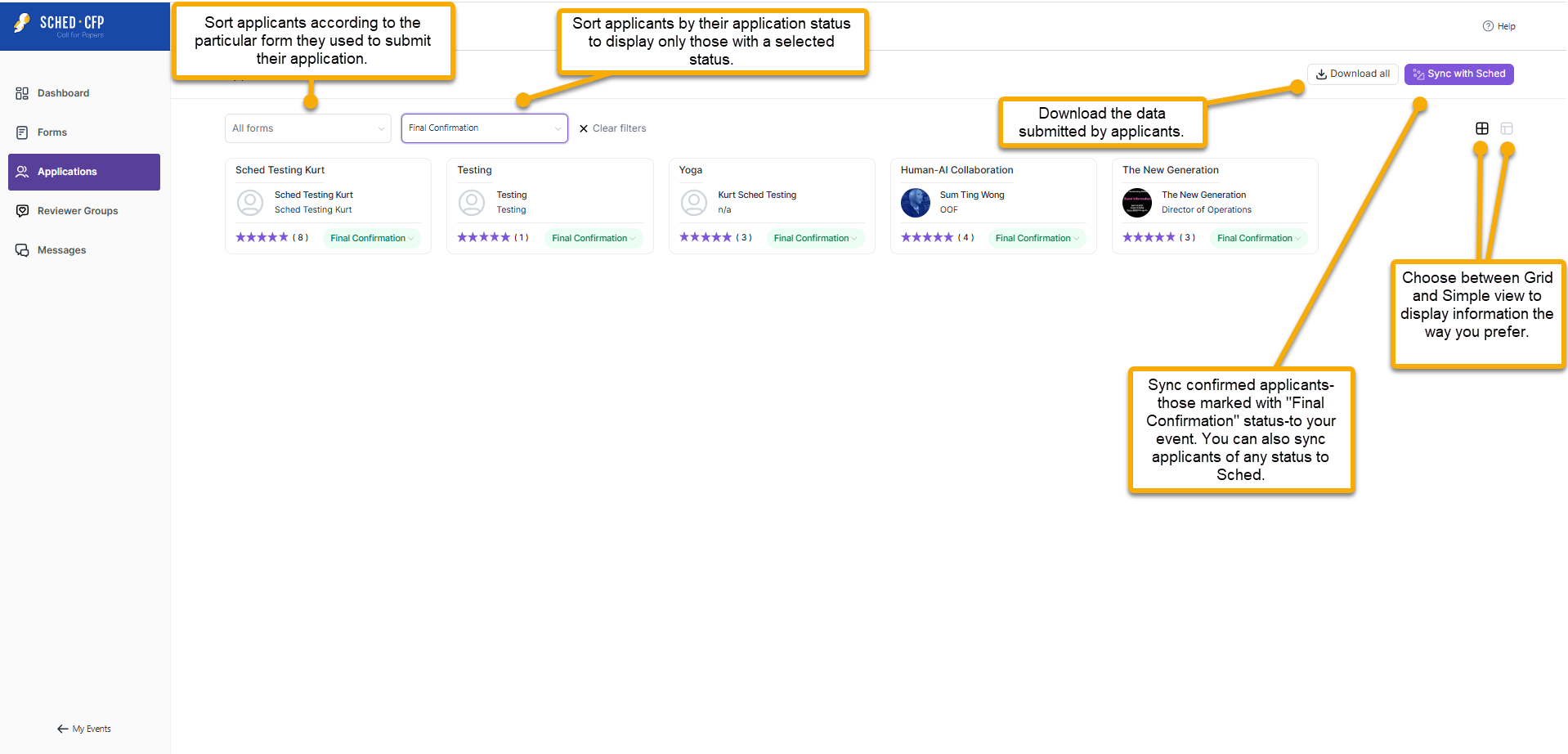Click Sync with Sched button
The width and height of the screenshot is (1568, 754).
point(1459,74)
